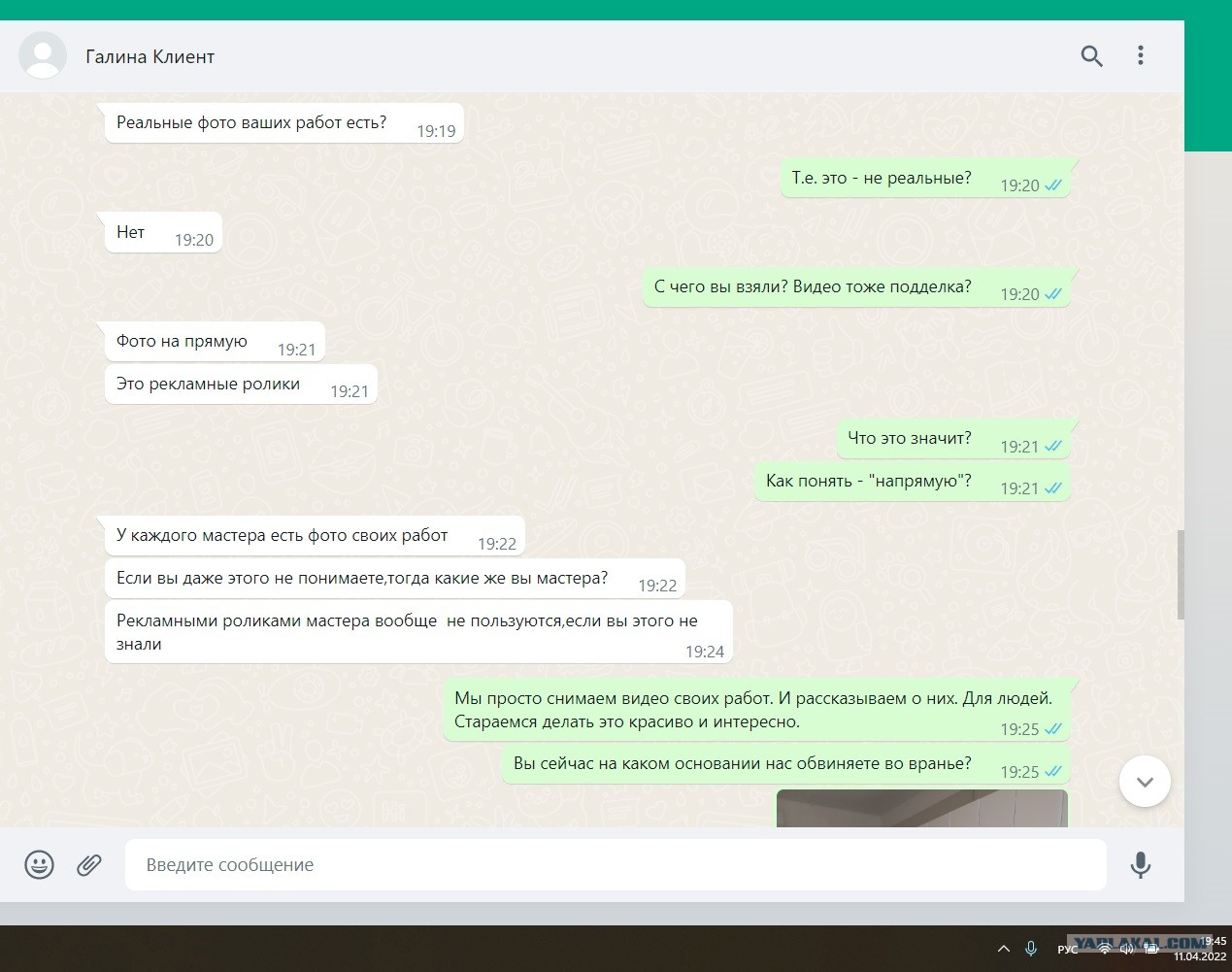Open the clock showing 11.04.2022
This screenshot has height=972, width=1232.
tap(1200, 949)
